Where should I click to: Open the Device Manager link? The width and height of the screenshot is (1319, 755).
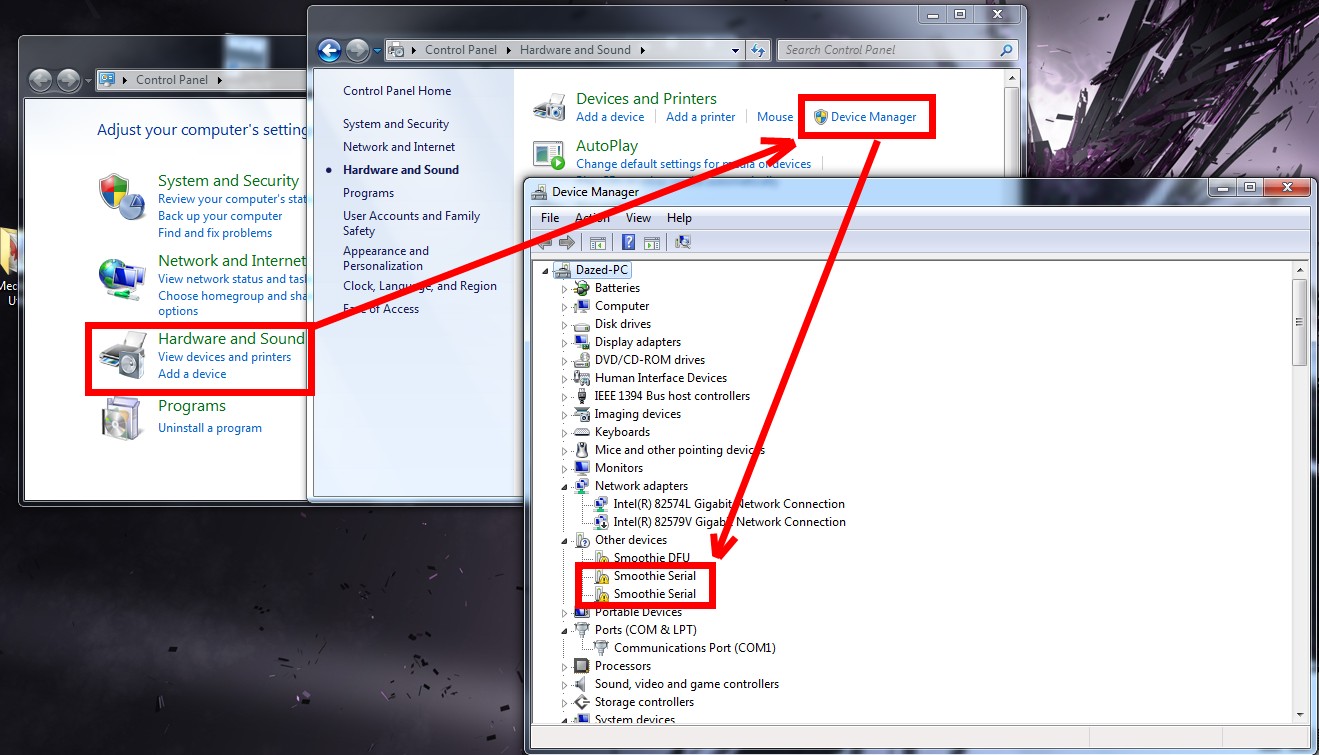click(x=873, y=117)
